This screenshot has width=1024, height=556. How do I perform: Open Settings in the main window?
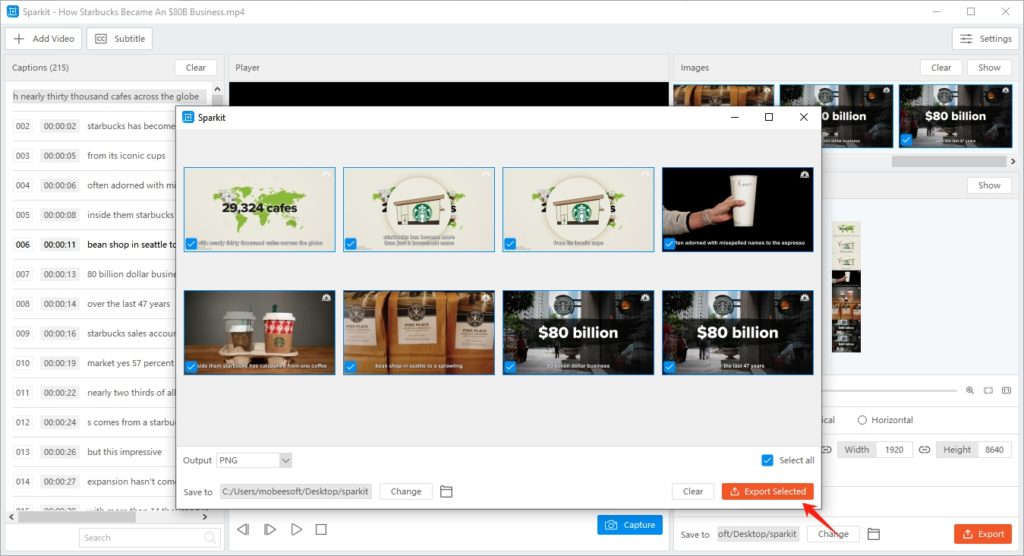point(985,39)
